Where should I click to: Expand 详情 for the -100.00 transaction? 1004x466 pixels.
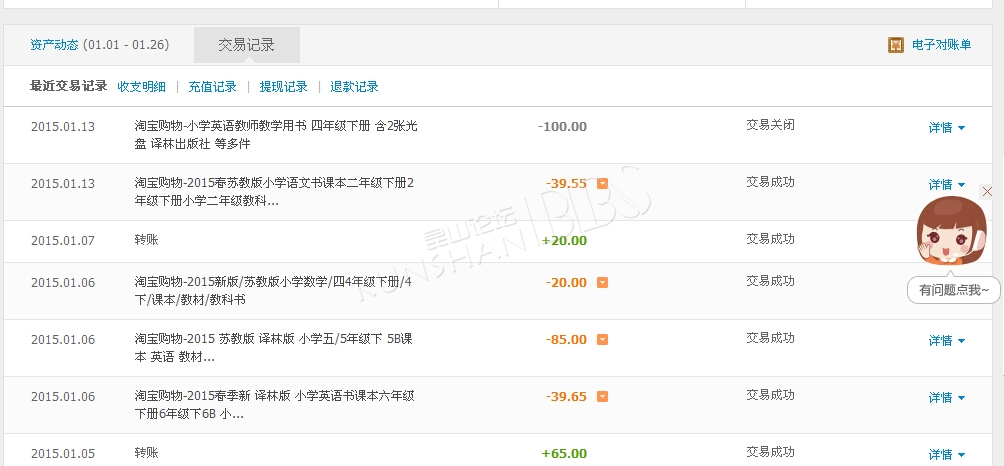click(x=946, y=128)
